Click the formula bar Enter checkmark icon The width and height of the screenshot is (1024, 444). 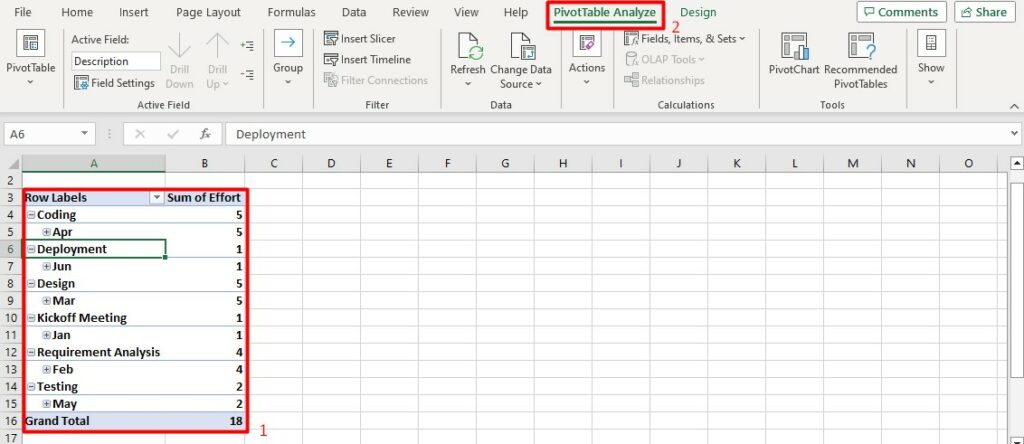click(x=173, y=134)
